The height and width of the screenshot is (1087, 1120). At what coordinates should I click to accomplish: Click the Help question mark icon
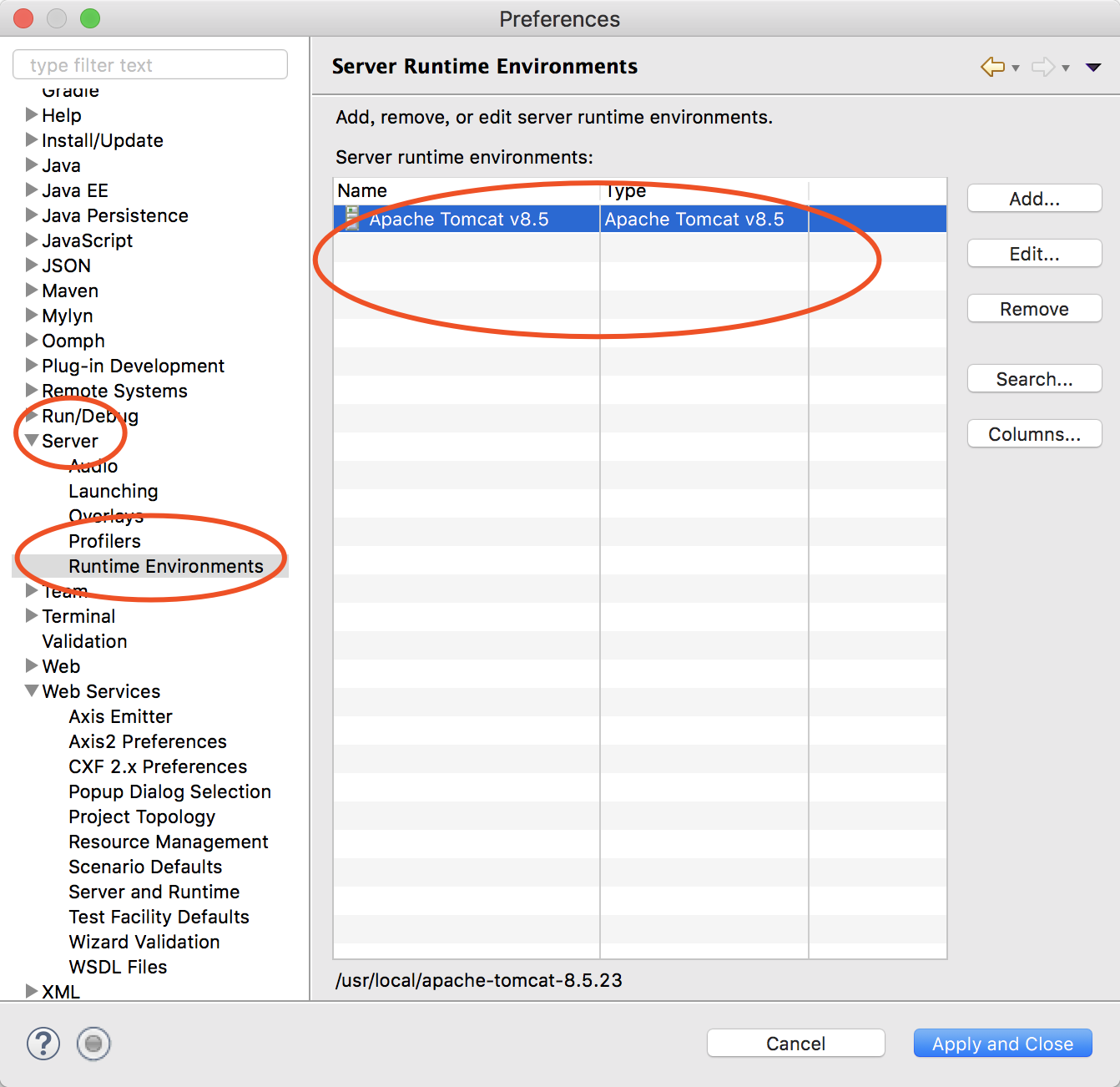[x=43, y=1044]
